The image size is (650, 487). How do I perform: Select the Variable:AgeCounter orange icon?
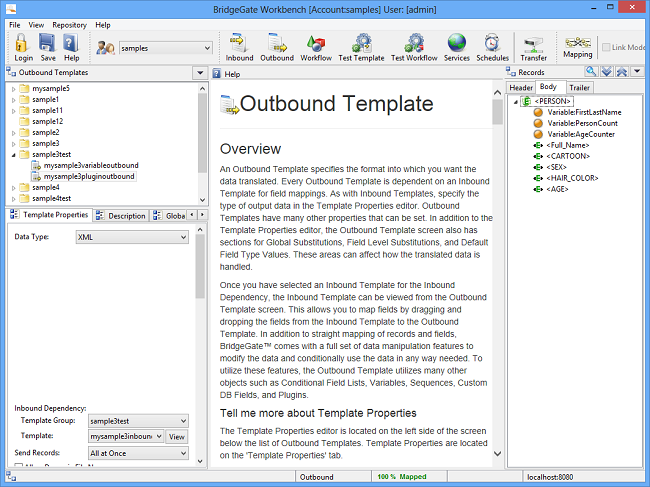point(538,134)
